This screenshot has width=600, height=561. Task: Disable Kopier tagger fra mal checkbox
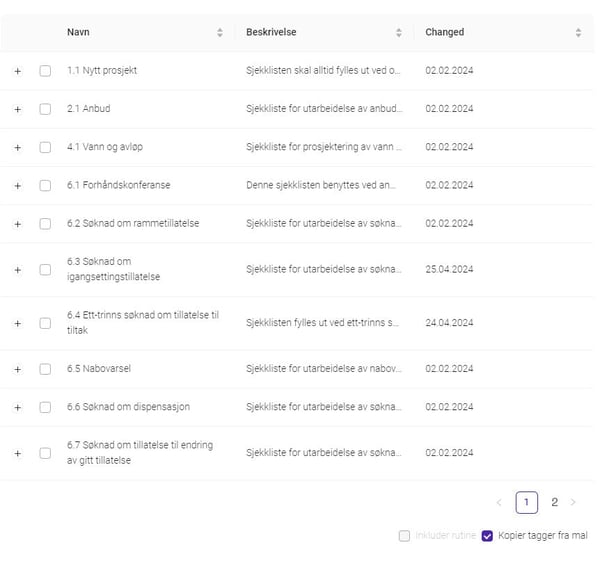tap(488, 536)
